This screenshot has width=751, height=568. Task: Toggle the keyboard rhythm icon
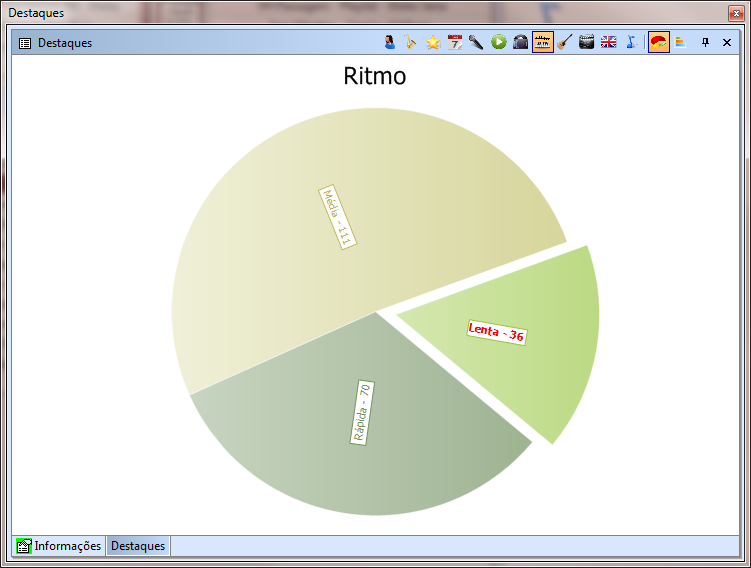coord(543,42)
